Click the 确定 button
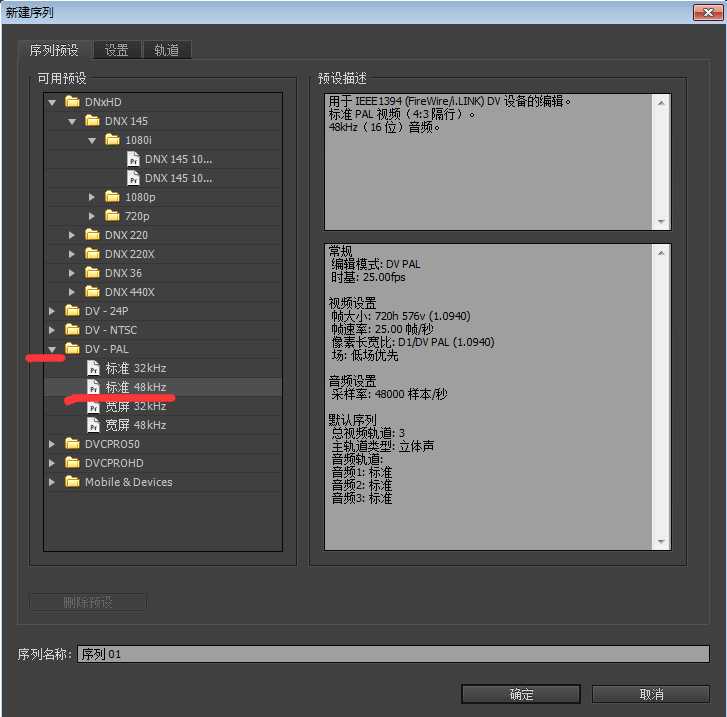Screen dimensions: 727x717 [521, 694]
